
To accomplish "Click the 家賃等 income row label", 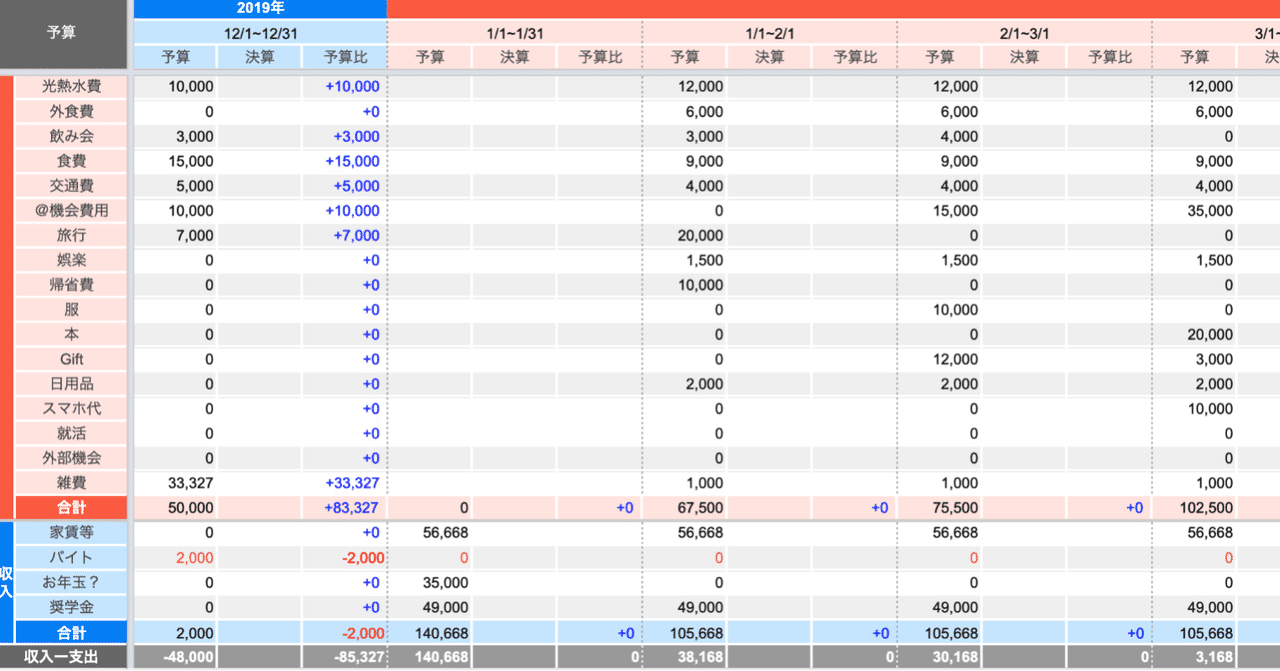I will 71,533.
